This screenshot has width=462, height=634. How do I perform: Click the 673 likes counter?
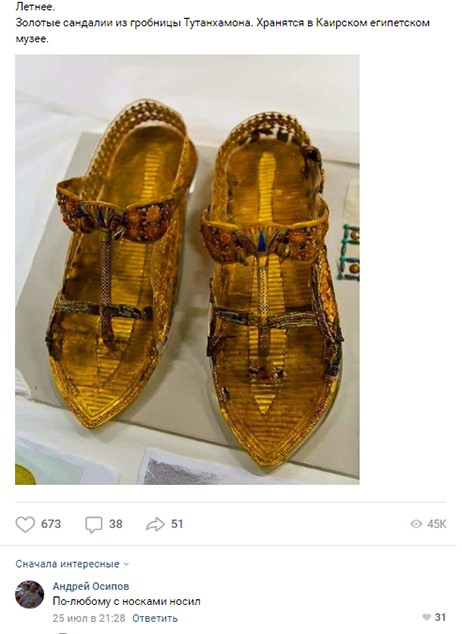(x=51, y=524)
